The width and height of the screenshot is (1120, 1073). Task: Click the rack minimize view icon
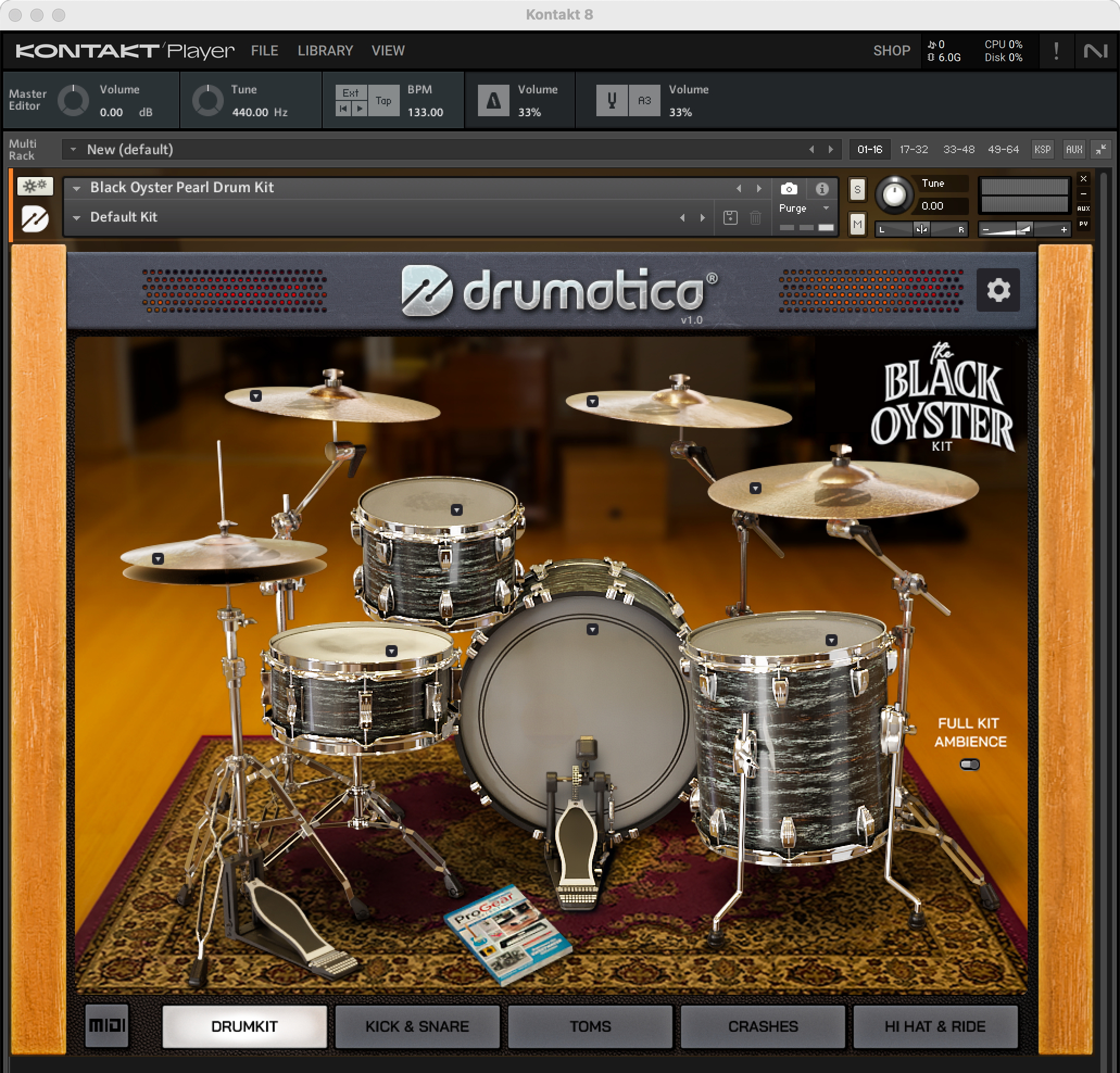coord(1100,149)
